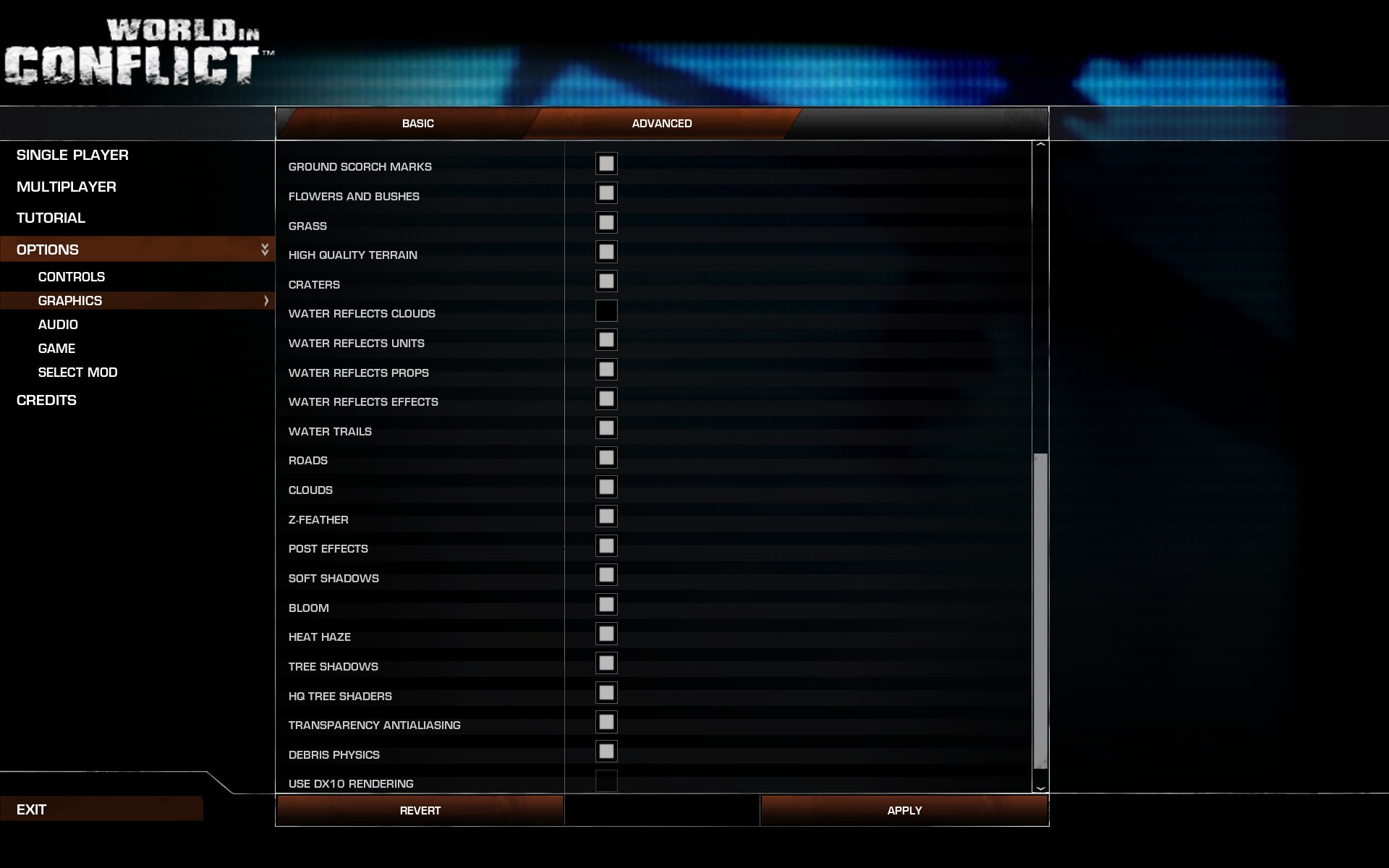The width and height of the screenshot is (1389, 868).
Task: Select SINGLE PLAYER from main menu
Action: [71, 154]
